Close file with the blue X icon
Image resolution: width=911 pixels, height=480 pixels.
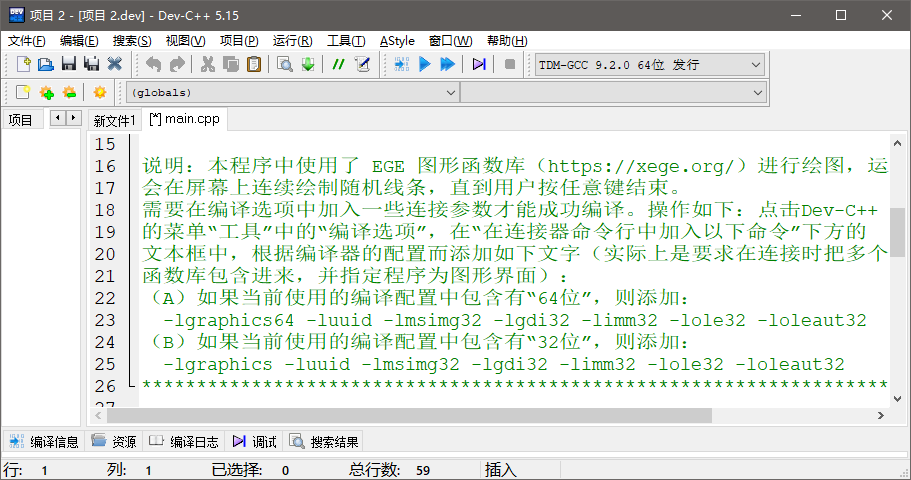point(114,64)
